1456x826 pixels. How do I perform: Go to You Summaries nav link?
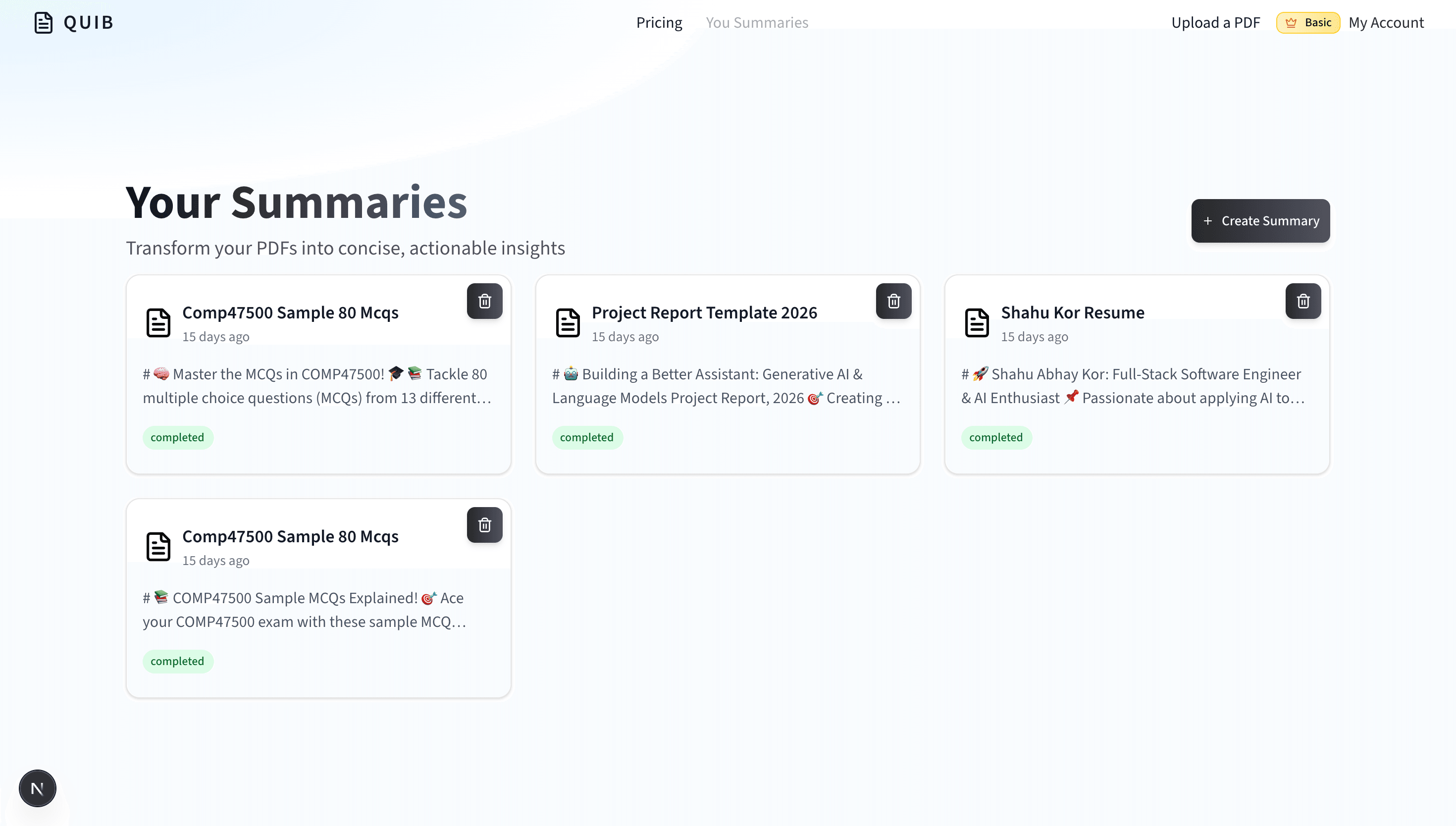(x=757, y=23)
